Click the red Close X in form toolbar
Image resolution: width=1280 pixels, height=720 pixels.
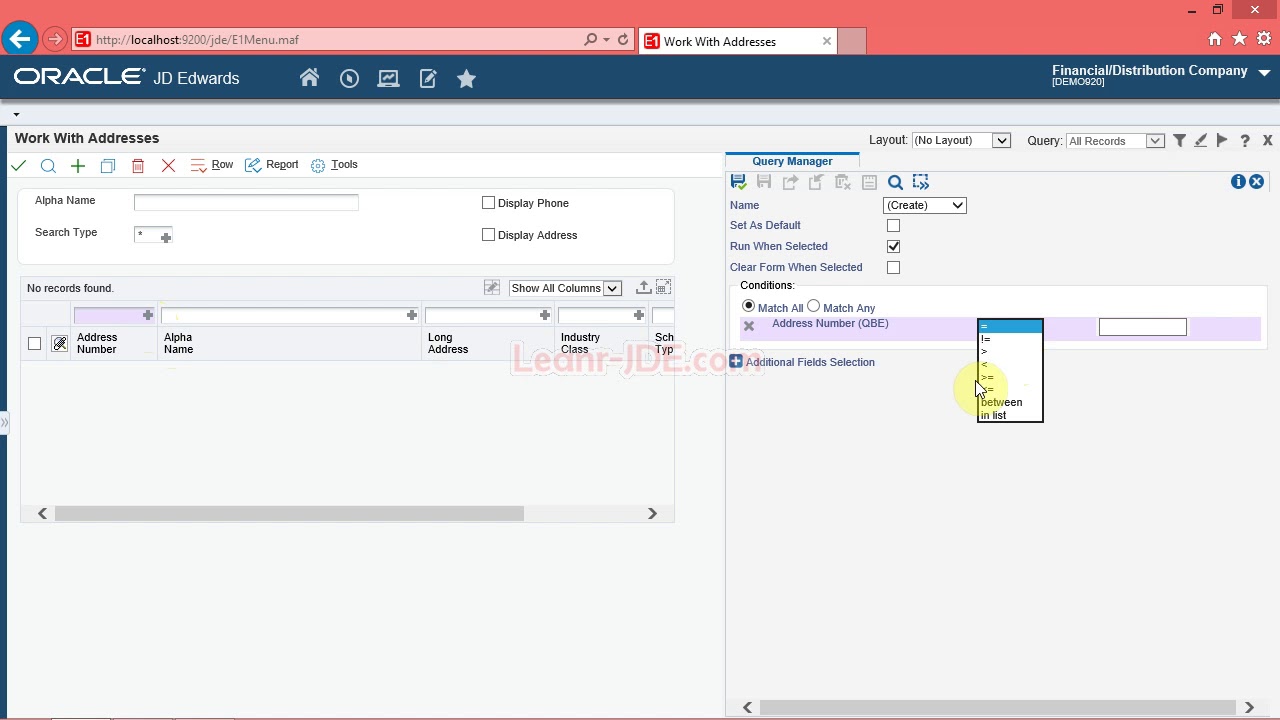[x=168, y=165]
